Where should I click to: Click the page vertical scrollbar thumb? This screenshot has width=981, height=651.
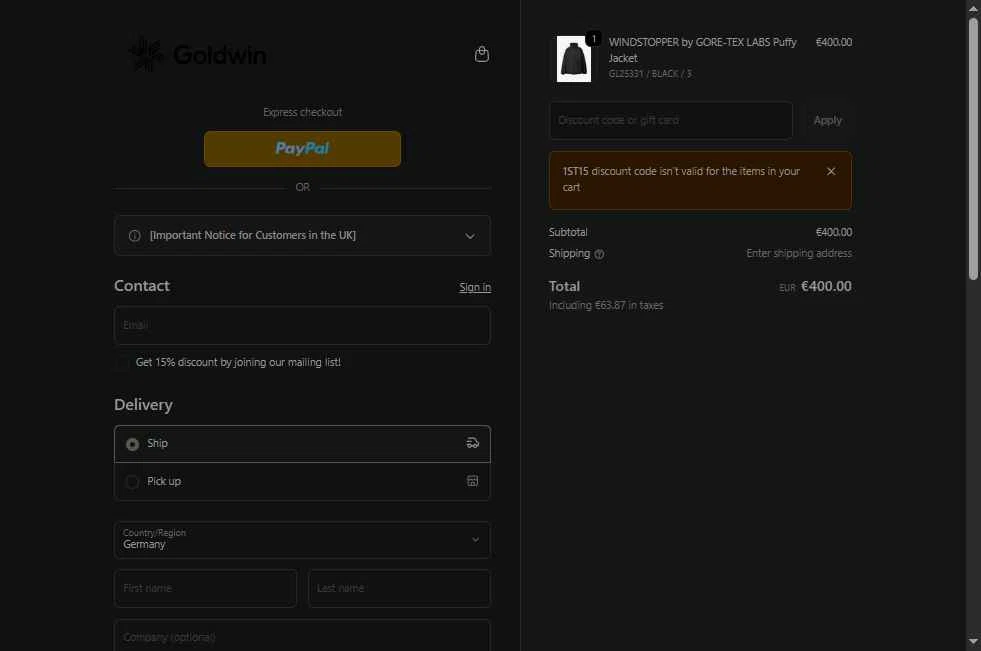(x=973, y=148)
